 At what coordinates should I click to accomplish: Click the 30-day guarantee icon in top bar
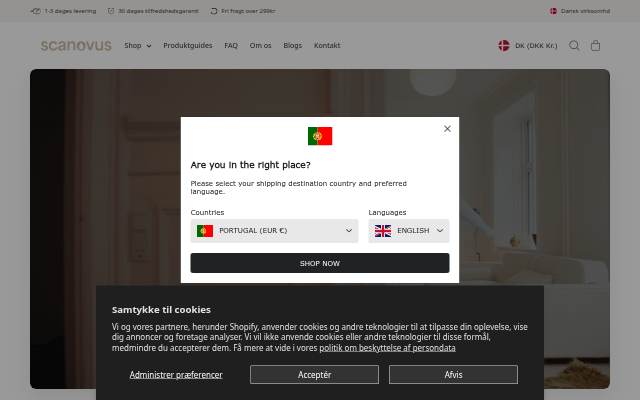pos(111,11)
